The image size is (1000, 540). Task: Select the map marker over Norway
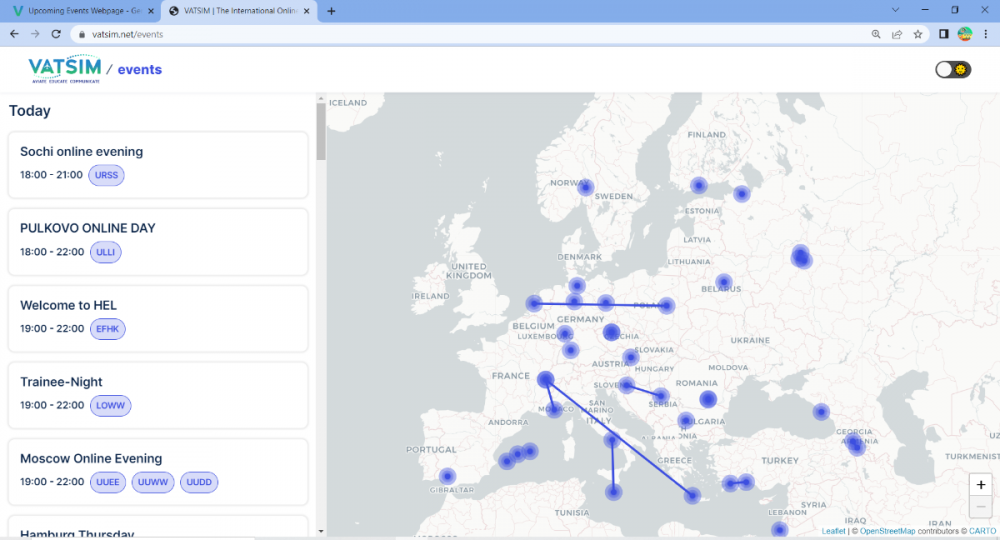click(586, 187)
